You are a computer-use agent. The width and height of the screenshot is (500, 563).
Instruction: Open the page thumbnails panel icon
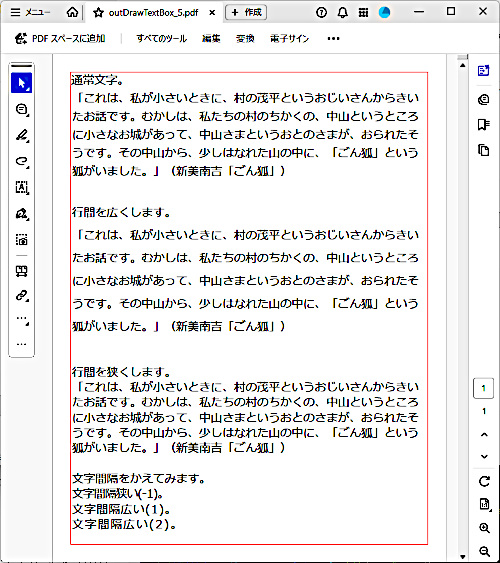pyautogui.click(x=483, y=150)
